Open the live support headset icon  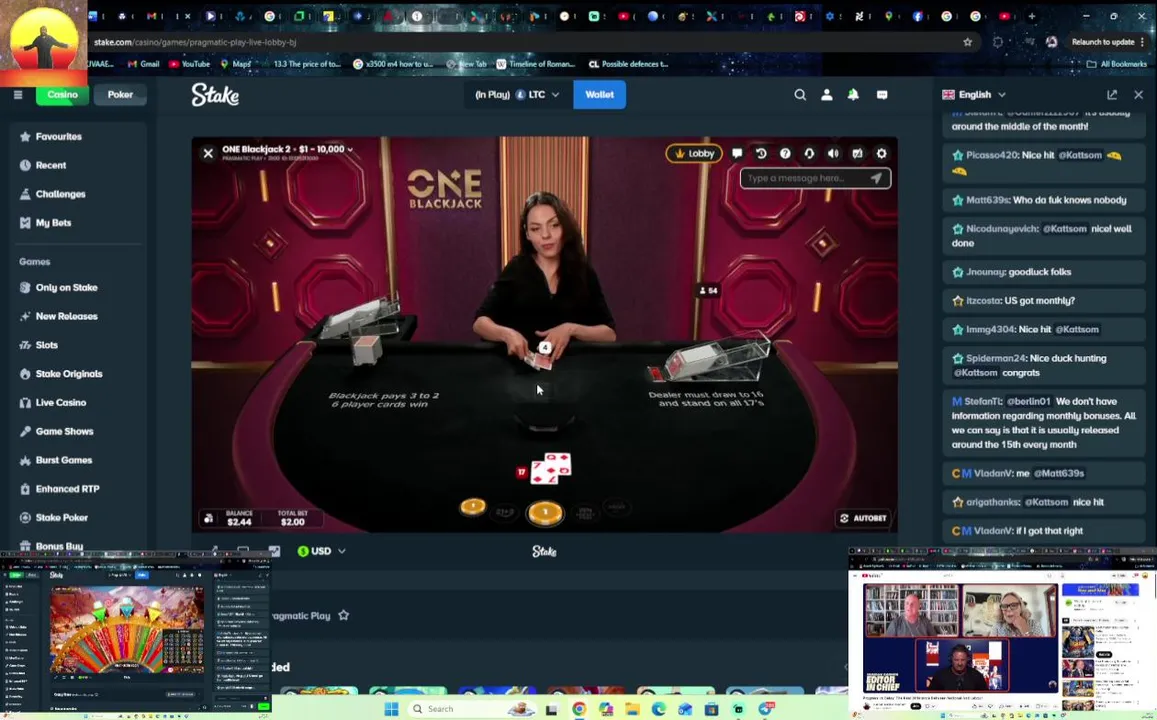point(809,153)
